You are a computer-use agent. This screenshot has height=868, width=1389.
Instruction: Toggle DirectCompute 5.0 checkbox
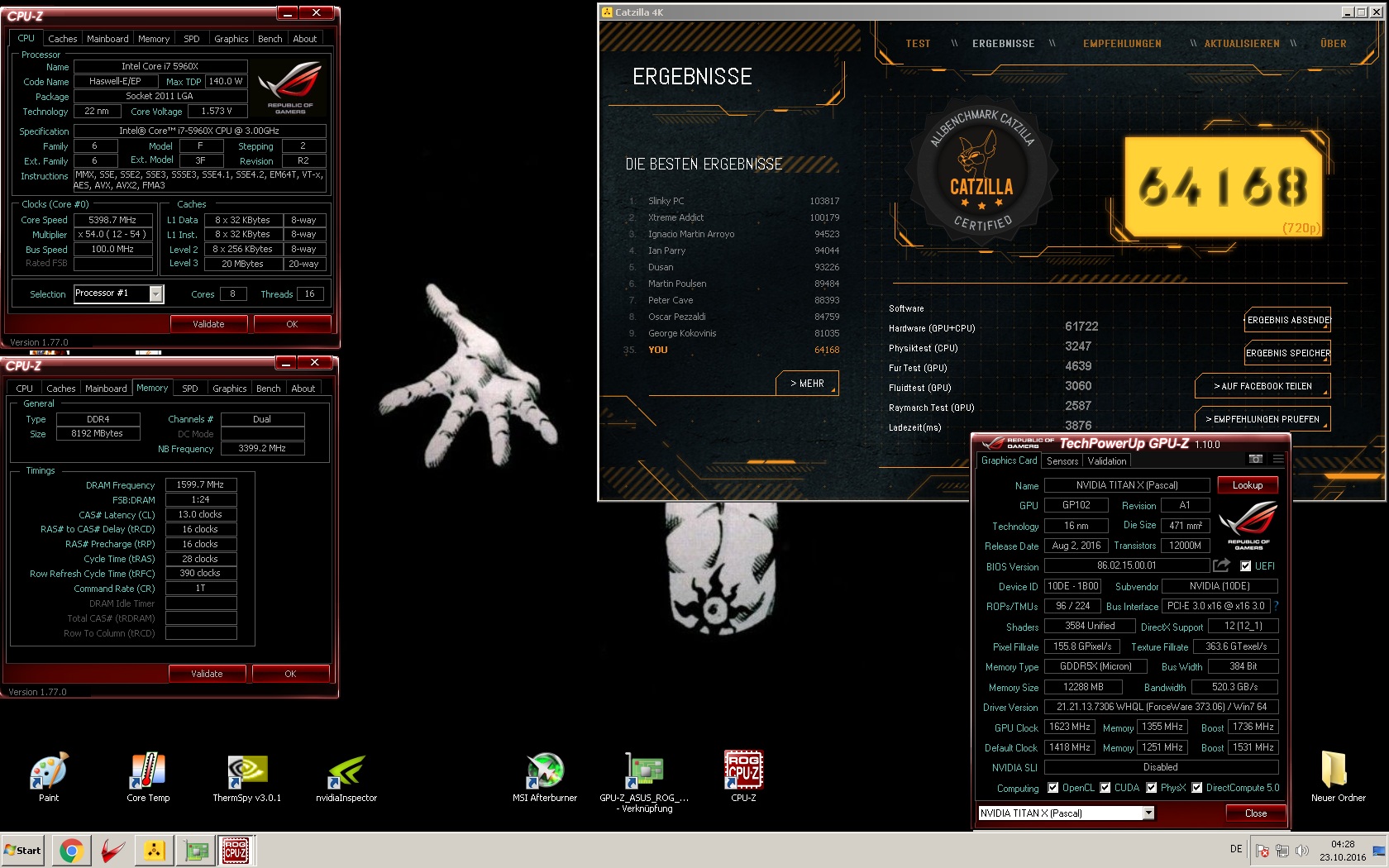click(x=1196, y=788)
